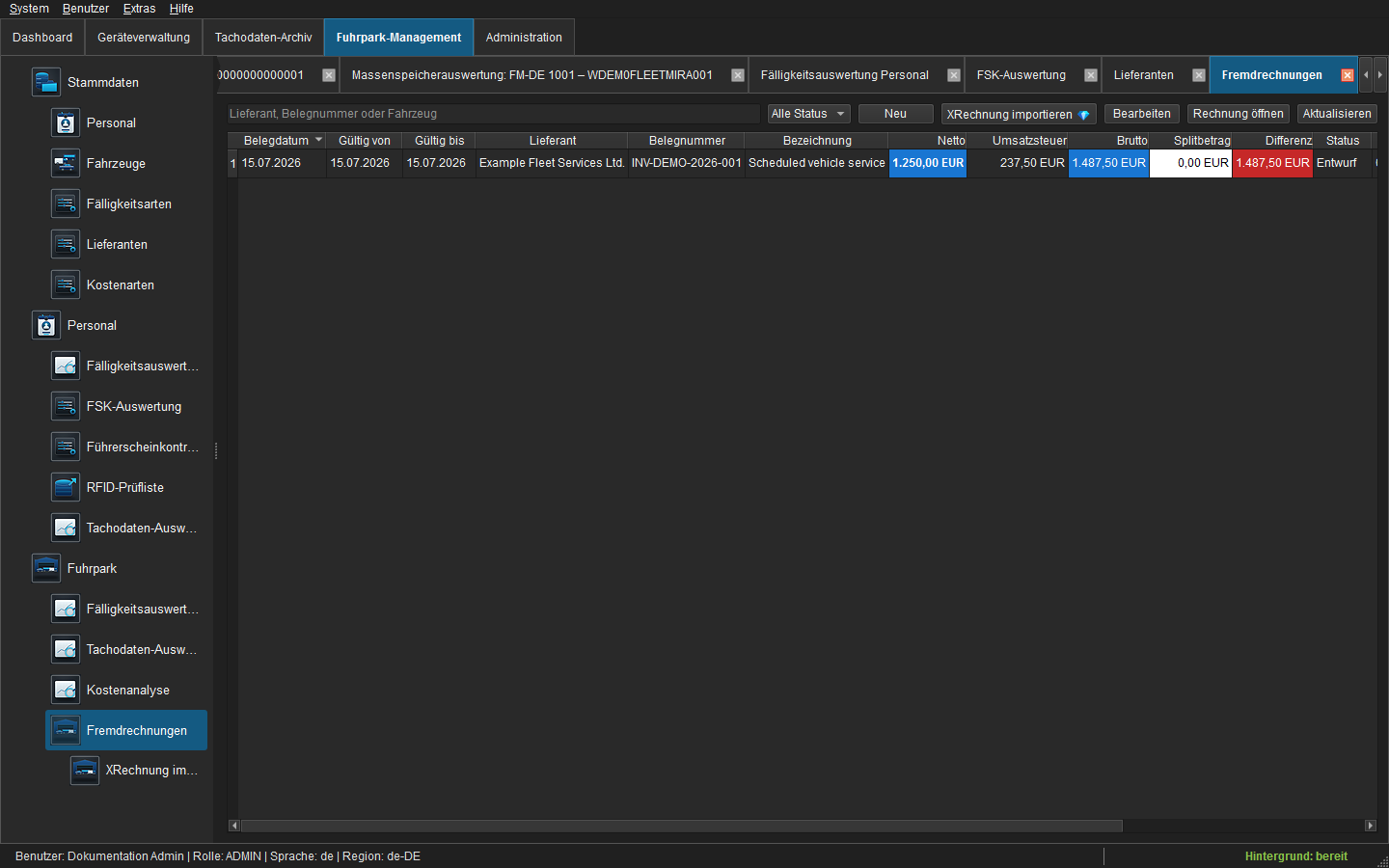The height and width of the screenshot is (868, 1389).
Task: Click the Fuhrpark group icon in sidebar
Action: coord(46,568)
